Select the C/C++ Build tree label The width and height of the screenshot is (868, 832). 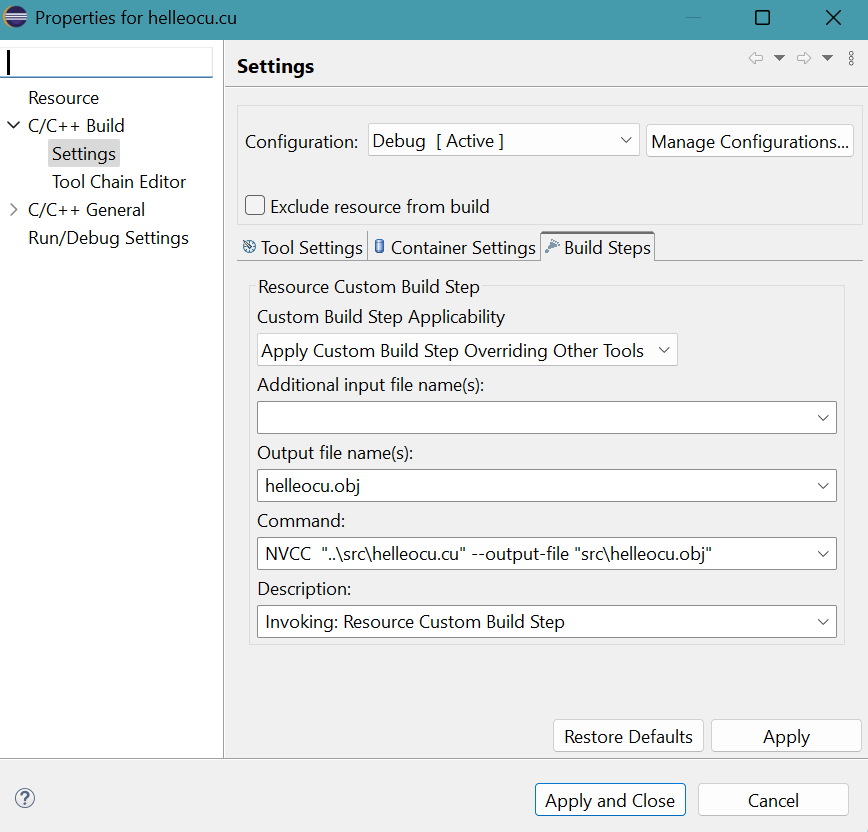[x=76, y=126]
